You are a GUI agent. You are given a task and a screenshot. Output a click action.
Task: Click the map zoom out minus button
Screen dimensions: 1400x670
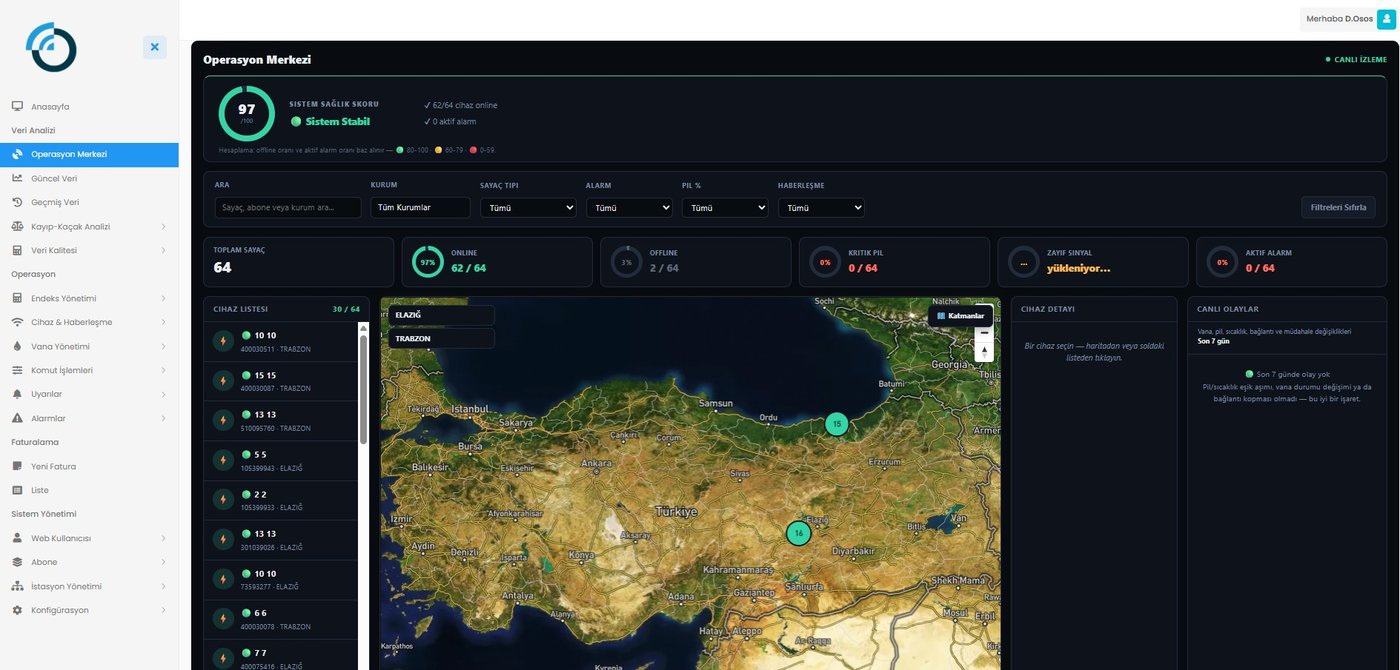(984, 333)
